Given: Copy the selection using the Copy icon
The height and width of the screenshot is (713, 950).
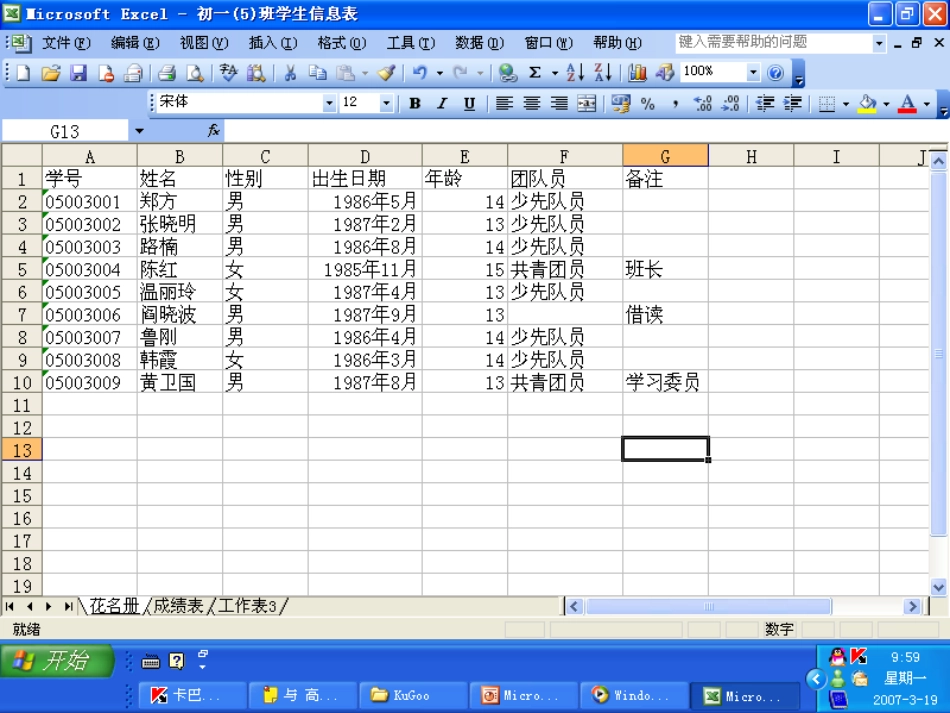Looking at the screenshot, I should (317, 73).
